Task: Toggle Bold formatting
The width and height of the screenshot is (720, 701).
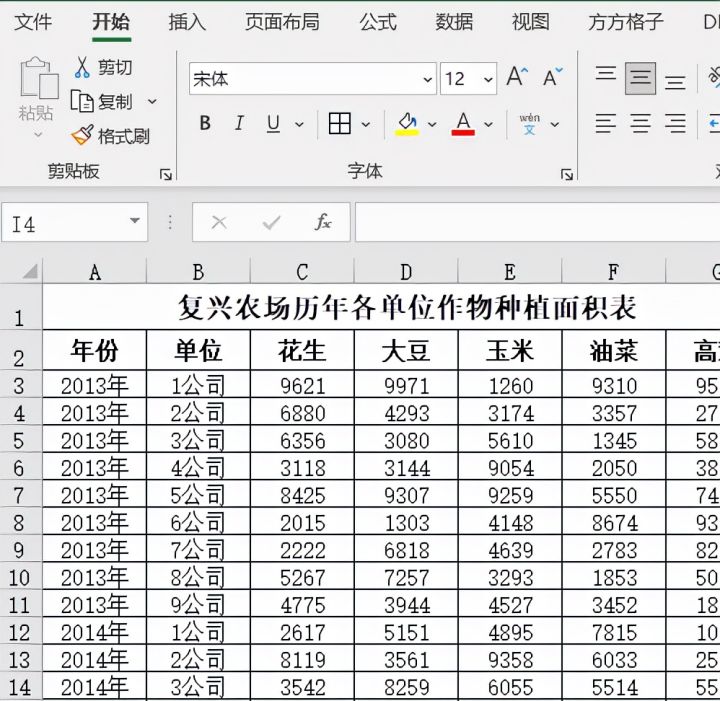Action: click(205, 123)
